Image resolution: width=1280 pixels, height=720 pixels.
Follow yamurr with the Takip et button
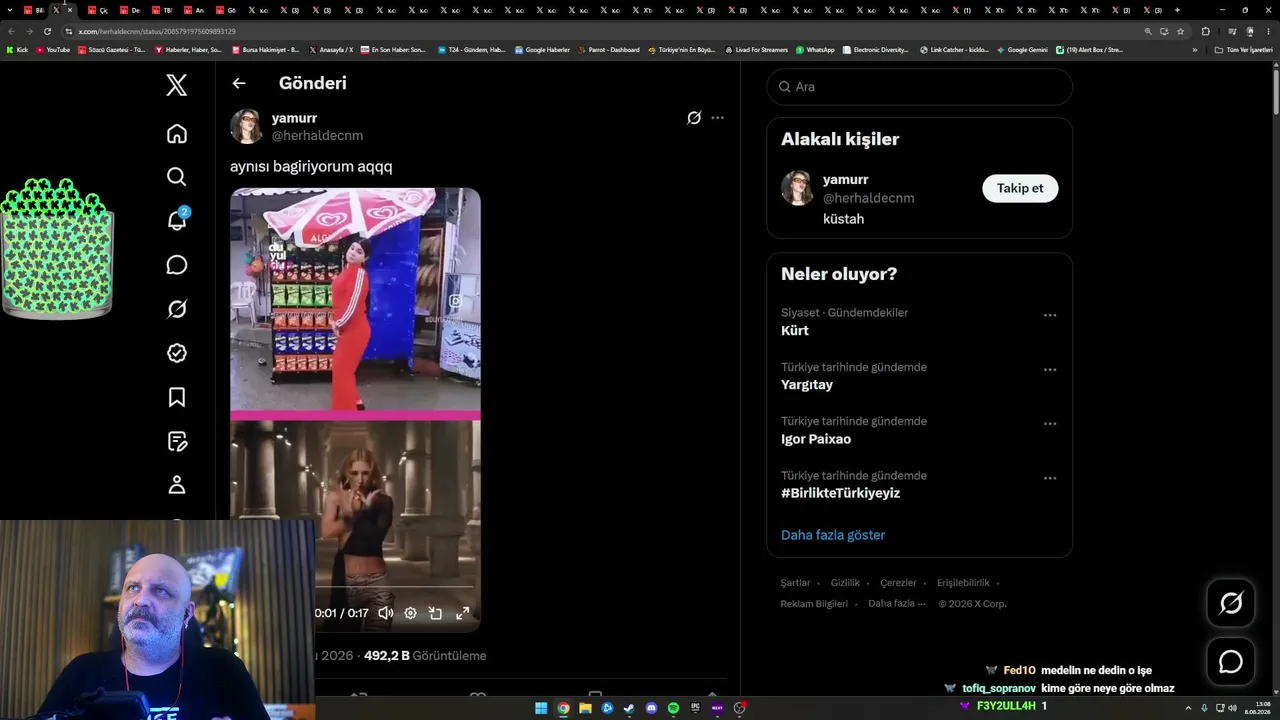[1020, 188]
